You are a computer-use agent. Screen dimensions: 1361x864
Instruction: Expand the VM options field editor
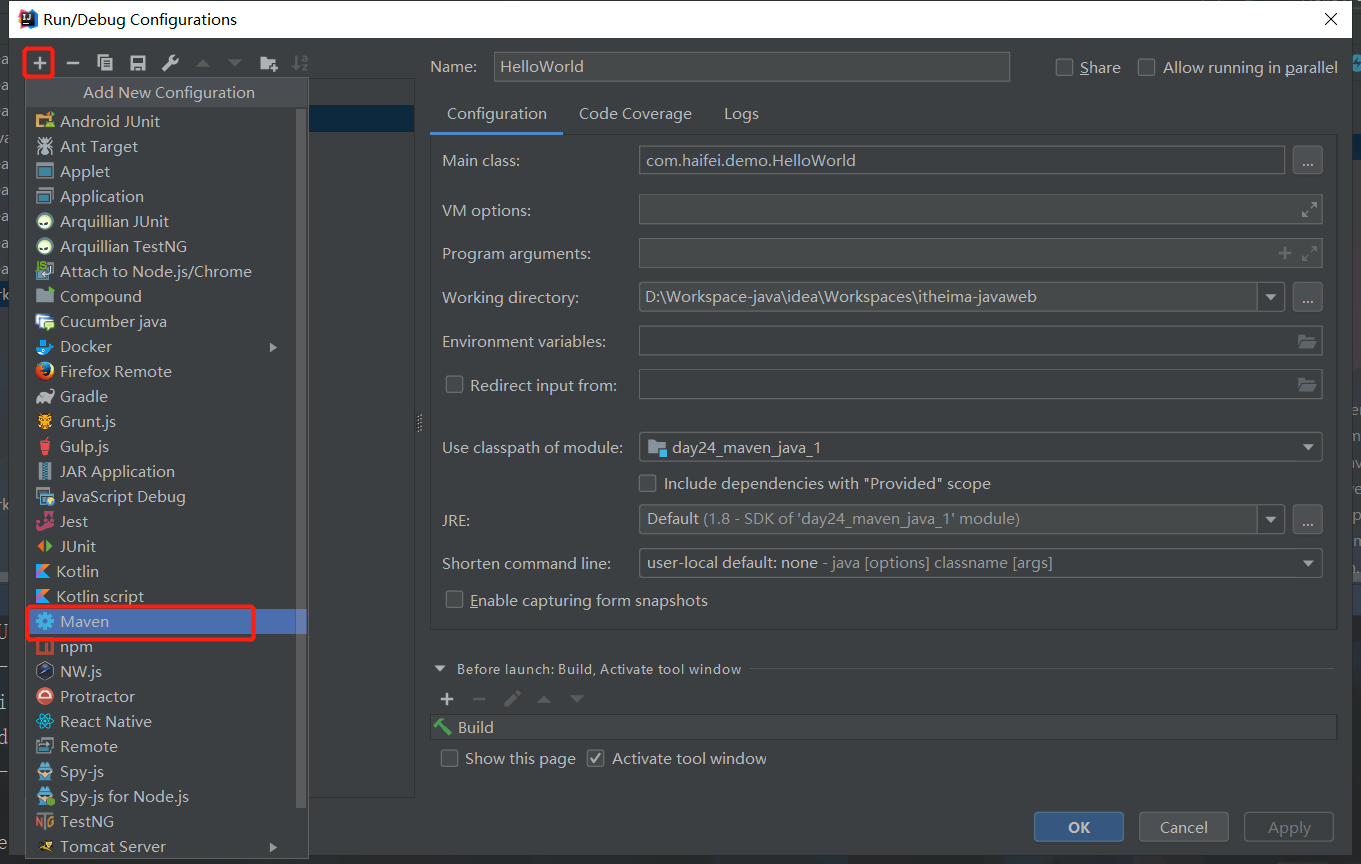[1309, 210]
